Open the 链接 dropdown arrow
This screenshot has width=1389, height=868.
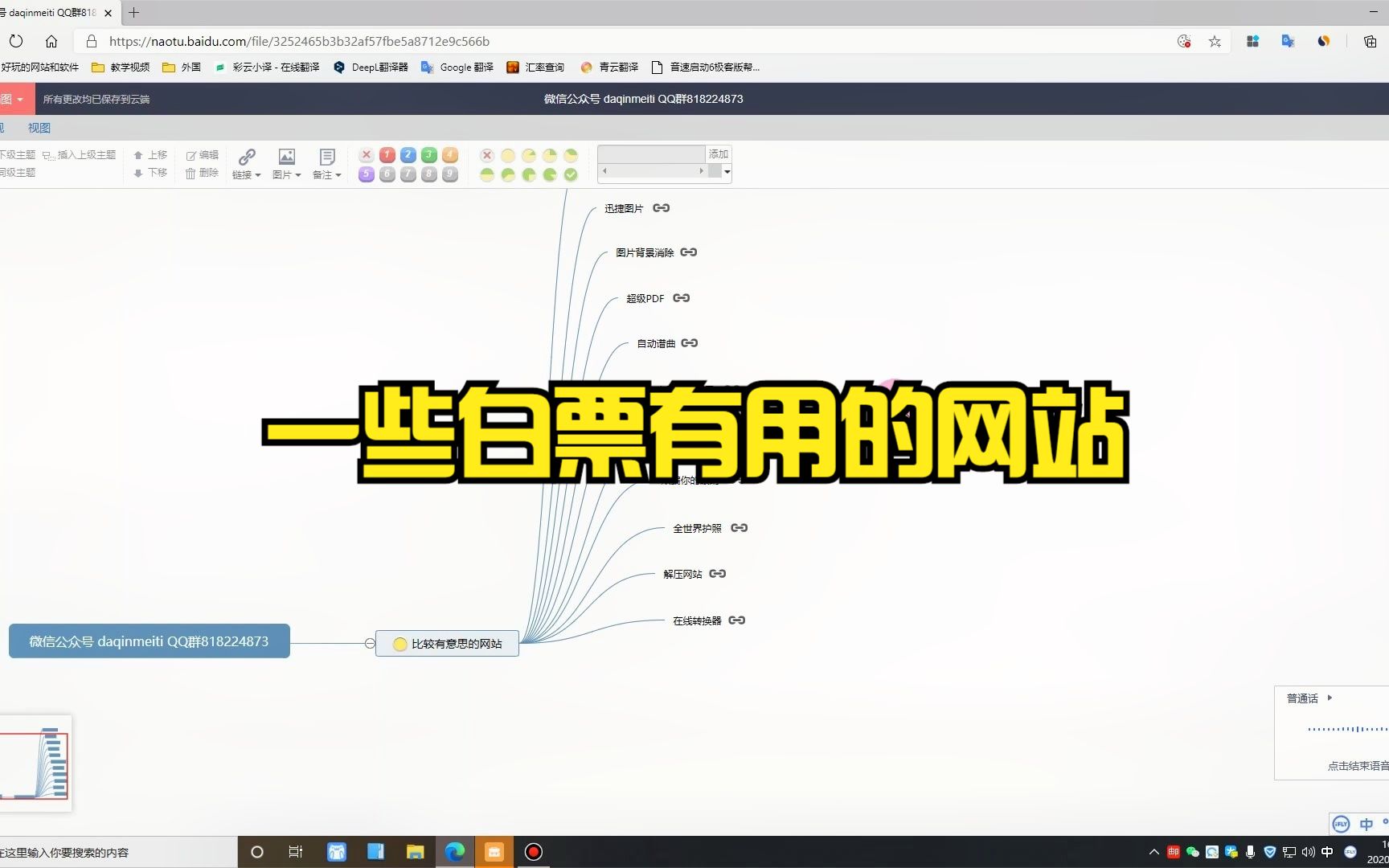click(x=257, y=175)
